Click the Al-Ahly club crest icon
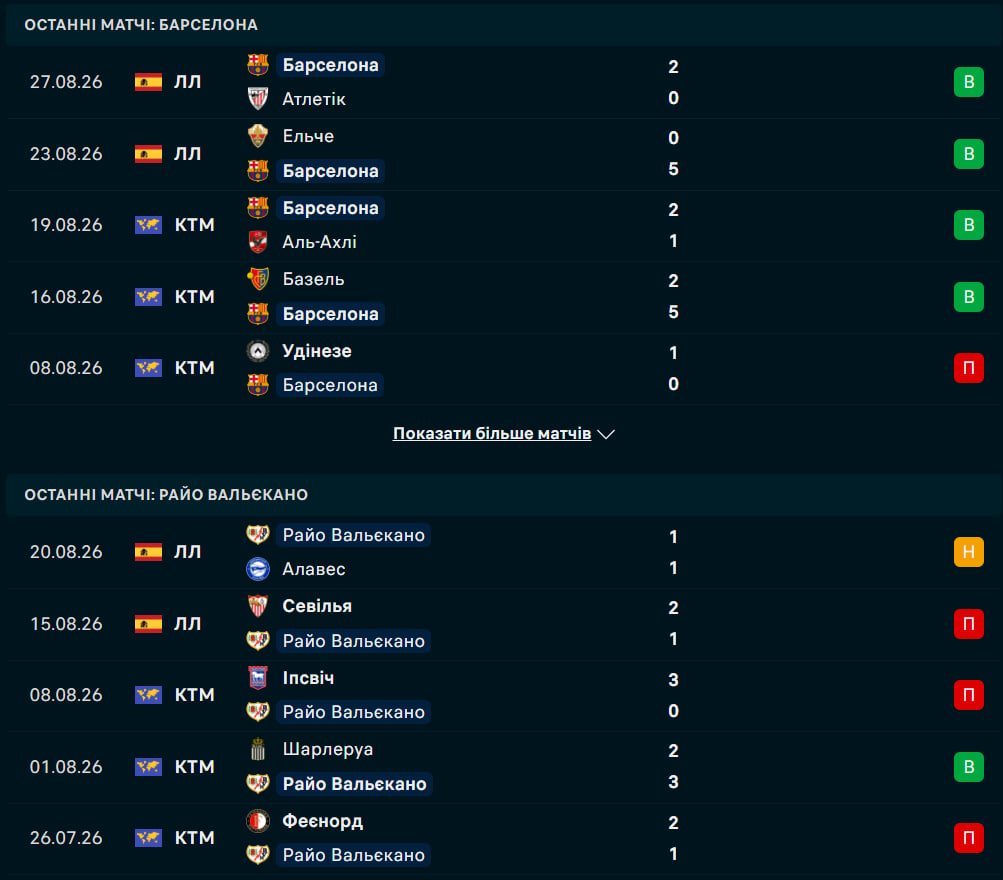1003x880 pixels. point(258,242)
